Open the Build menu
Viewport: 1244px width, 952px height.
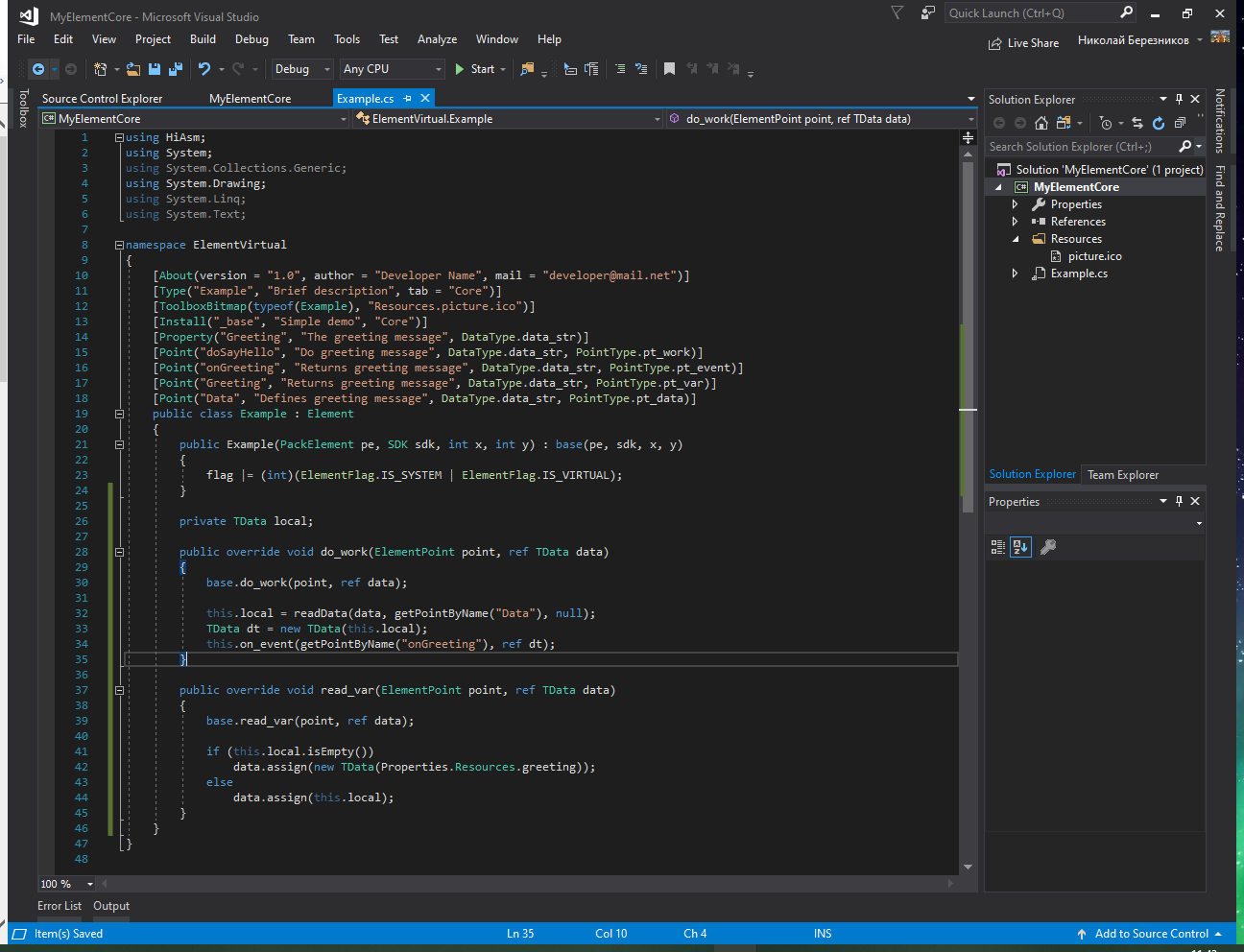(203, 39)
